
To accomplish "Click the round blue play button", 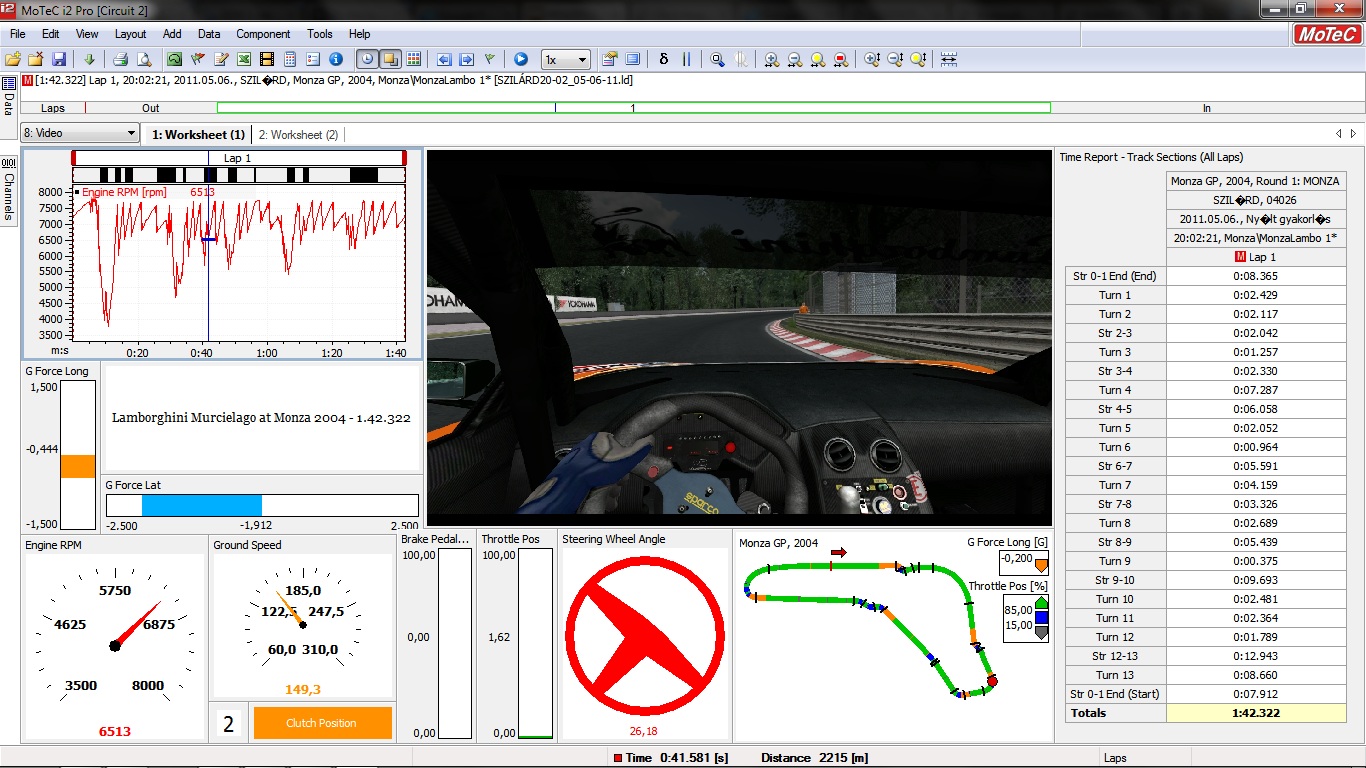I will 520,59.
